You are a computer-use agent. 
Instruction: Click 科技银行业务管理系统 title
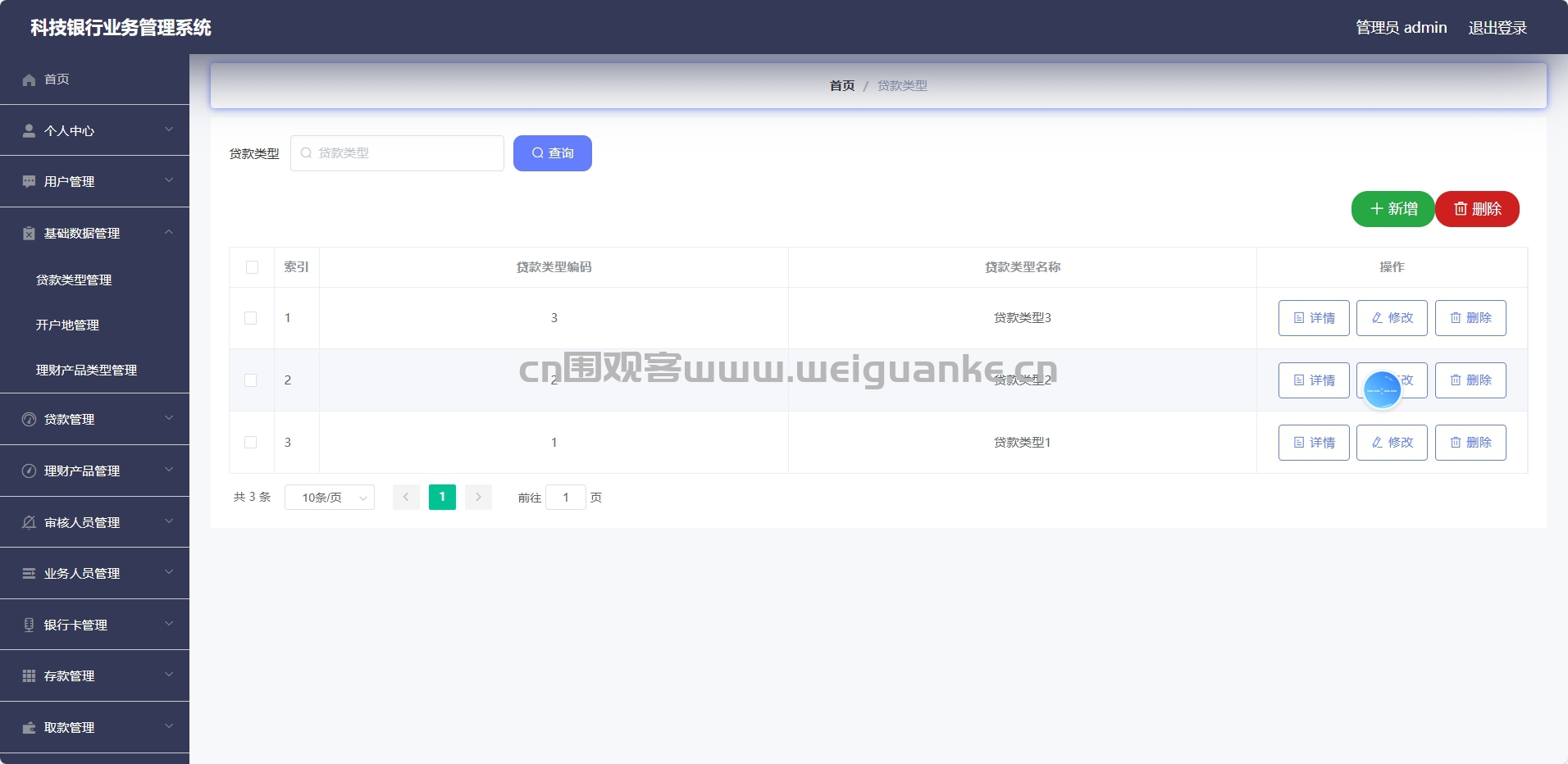click(121, 28)
